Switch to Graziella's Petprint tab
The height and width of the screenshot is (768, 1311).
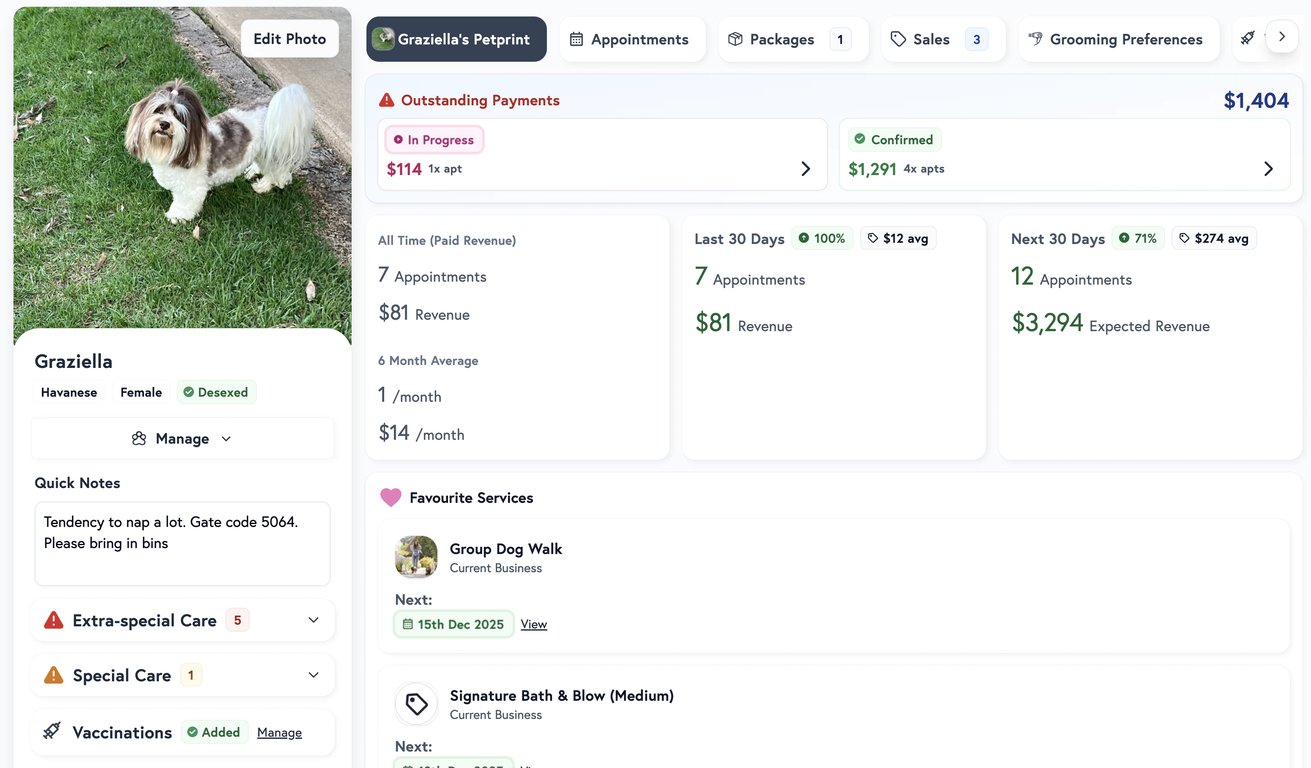(x=455, y=39)
